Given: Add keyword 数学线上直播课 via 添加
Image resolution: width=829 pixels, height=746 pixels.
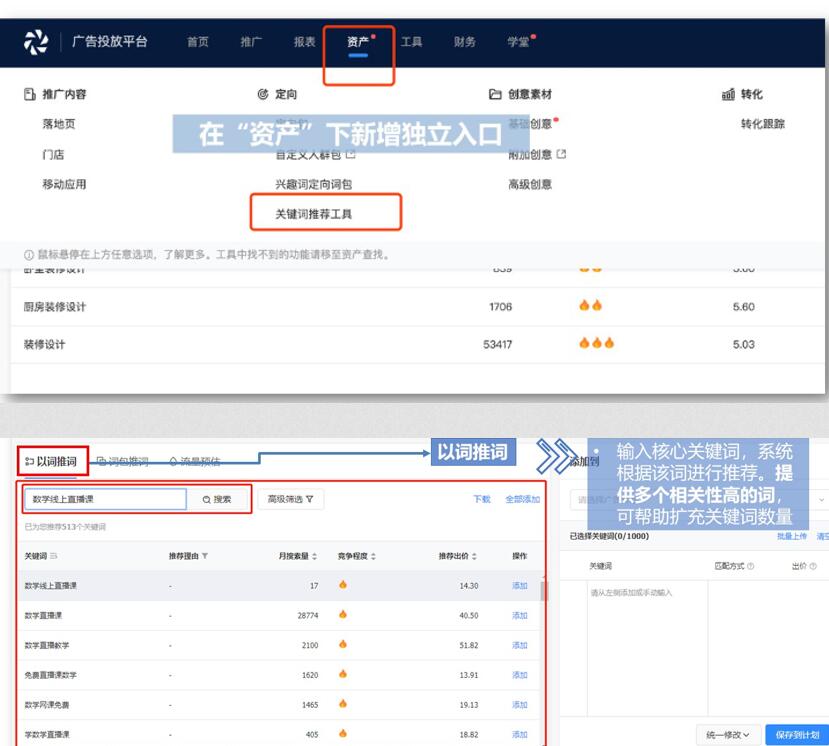Looking at the screenshot, I should [520, 586].
